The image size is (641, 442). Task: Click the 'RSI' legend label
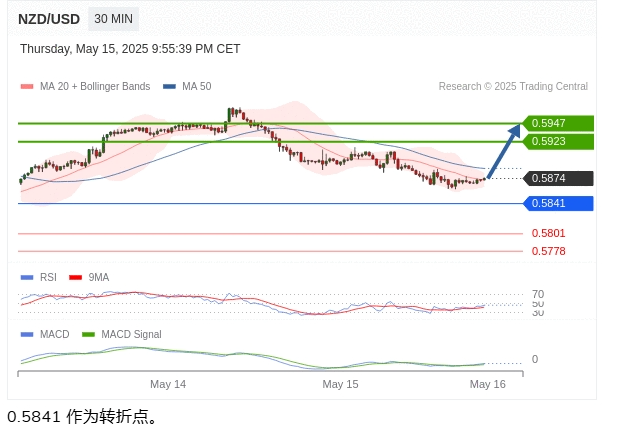[x=48, y=277]
